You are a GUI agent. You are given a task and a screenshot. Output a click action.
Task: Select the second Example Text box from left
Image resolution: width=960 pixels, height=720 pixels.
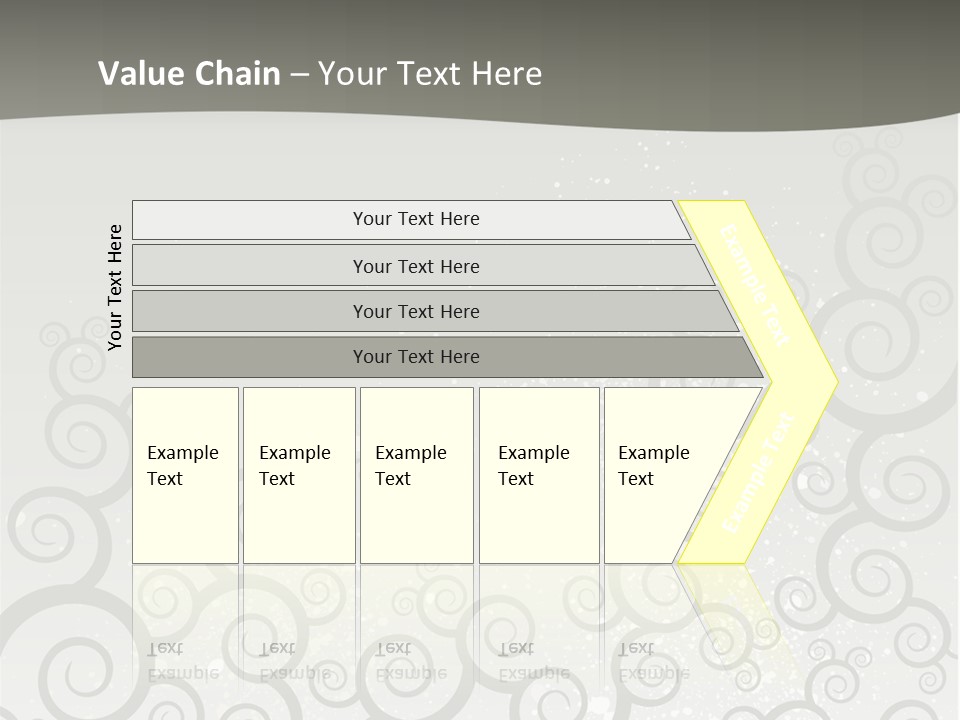click(x=298, y=475)
